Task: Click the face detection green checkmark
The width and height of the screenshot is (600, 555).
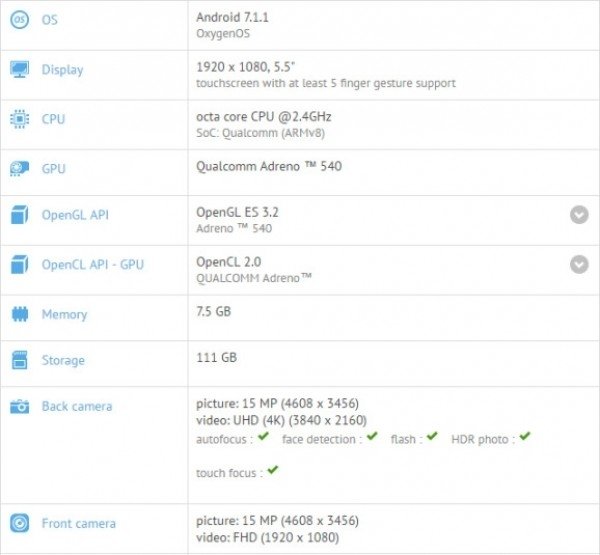Action: point(372,436)
